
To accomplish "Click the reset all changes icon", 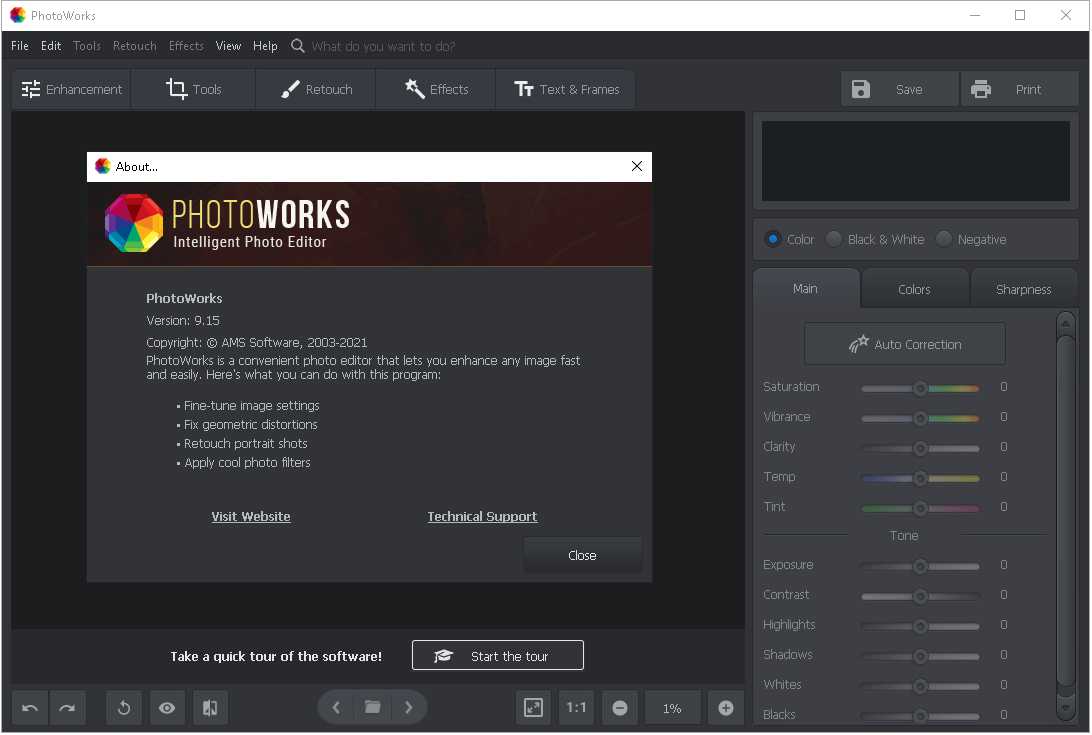I will (124, 708).
